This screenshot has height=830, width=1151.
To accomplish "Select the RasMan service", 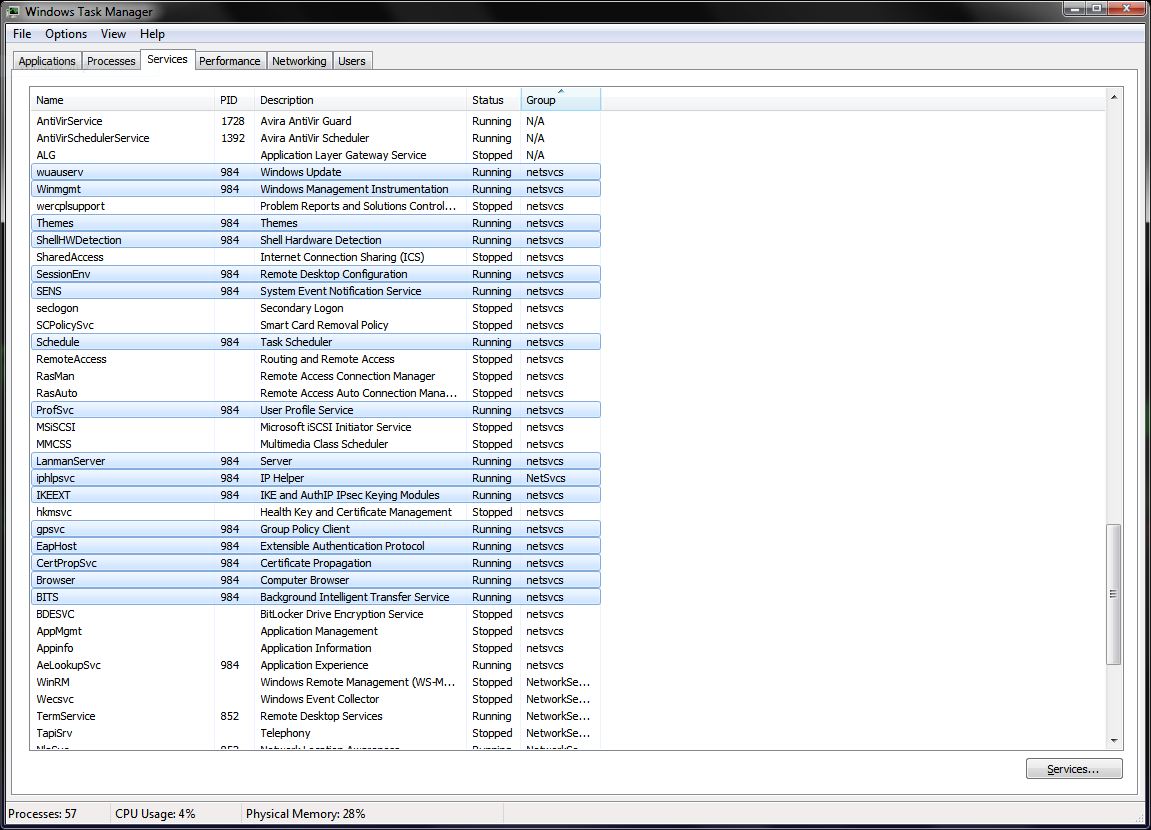I will click(316, 376).
